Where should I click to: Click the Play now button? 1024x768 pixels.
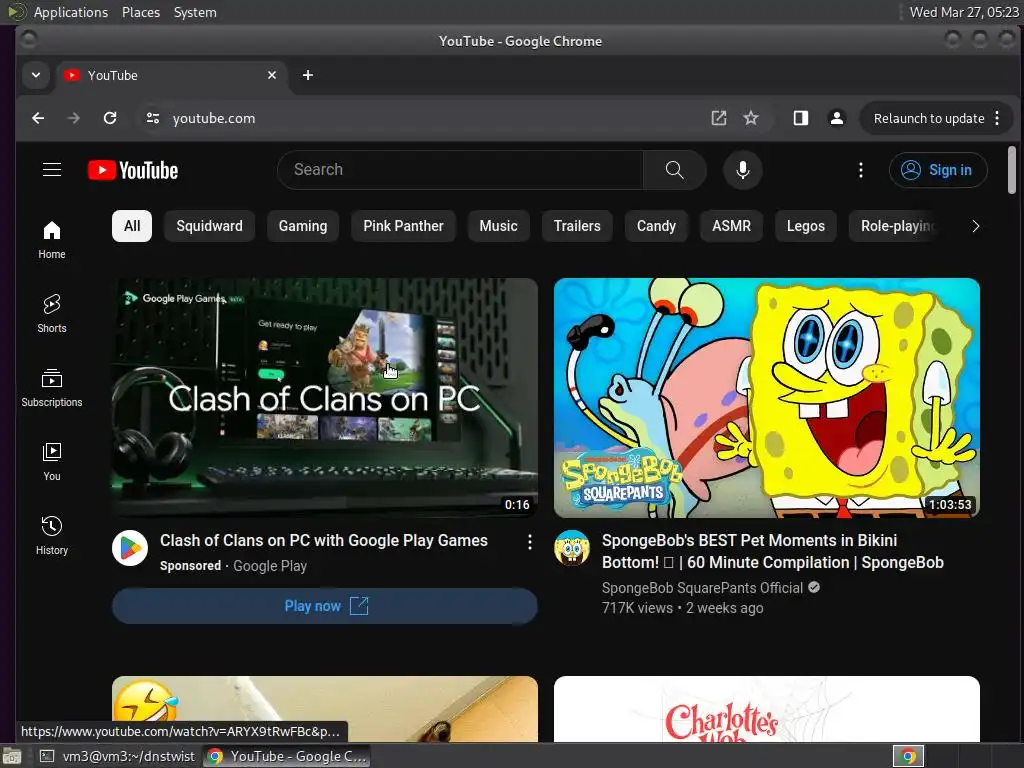tap(325, 606)
